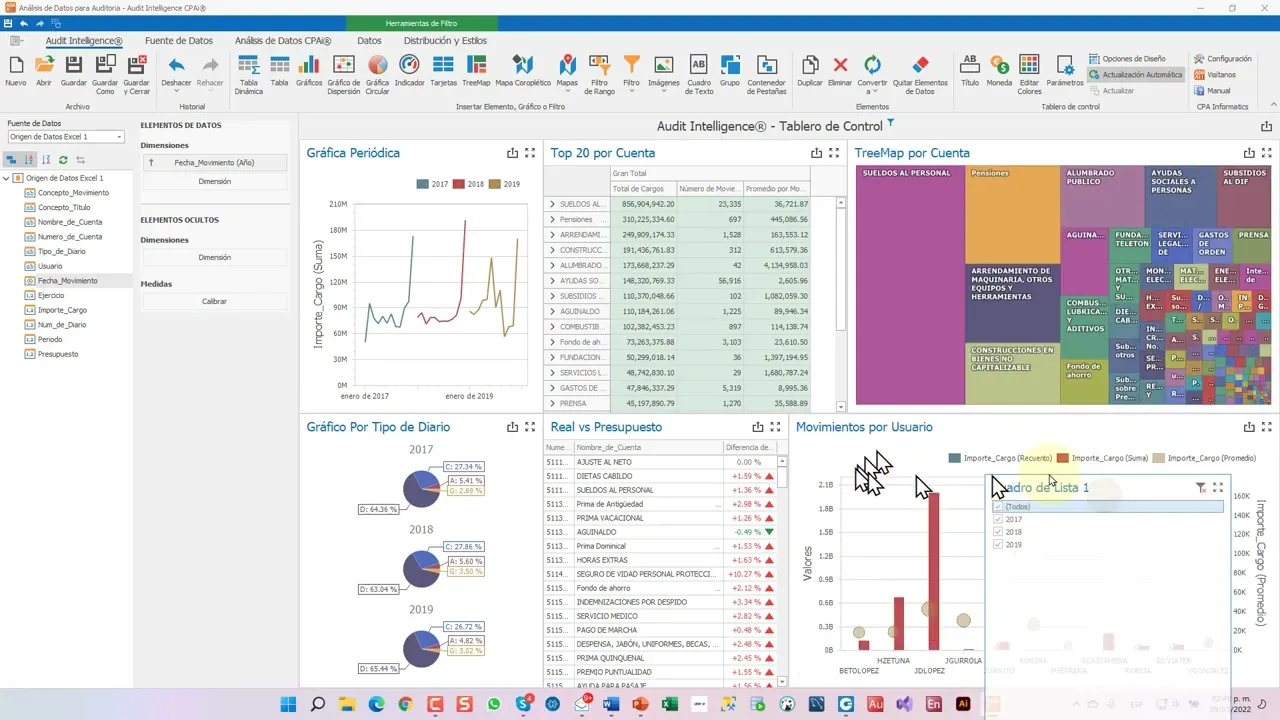This screenshot has height=720, width=1280.
Task: Expand the SUELDOS AL... row
Action: pos(552,204)
